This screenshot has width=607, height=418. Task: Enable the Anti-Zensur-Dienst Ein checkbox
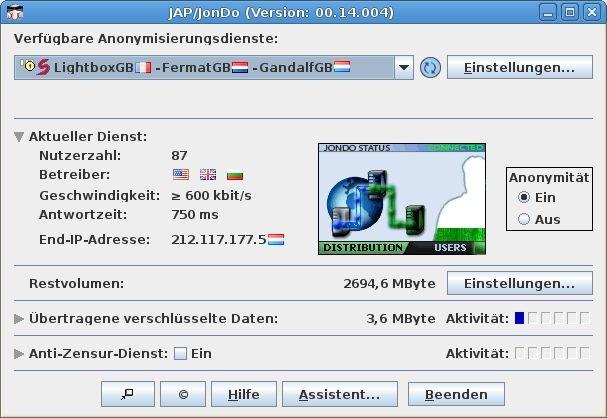pos(180,353)
